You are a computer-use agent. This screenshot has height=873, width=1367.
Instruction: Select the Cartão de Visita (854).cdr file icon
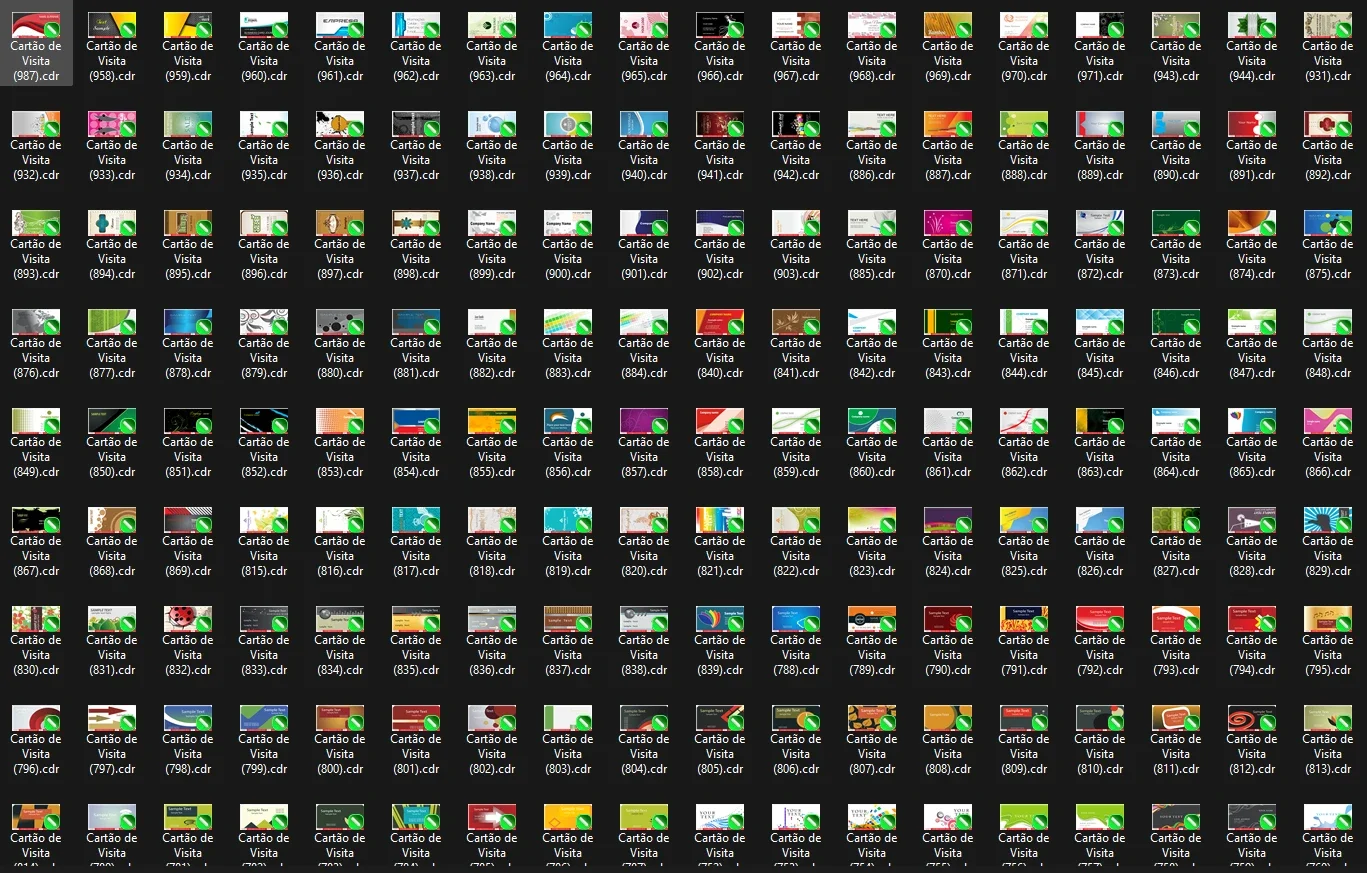tap(416, 421)
